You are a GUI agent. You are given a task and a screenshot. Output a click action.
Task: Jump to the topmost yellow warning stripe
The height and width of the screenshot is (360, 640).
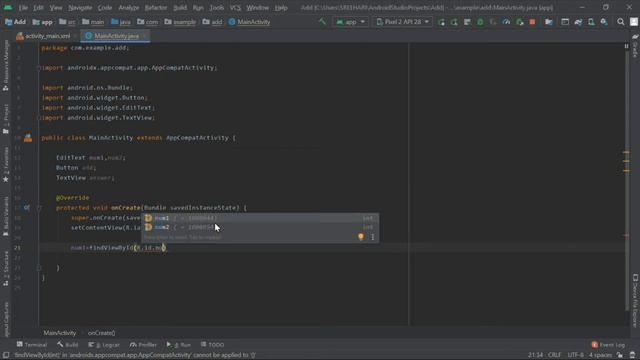[x=627, y=152]
